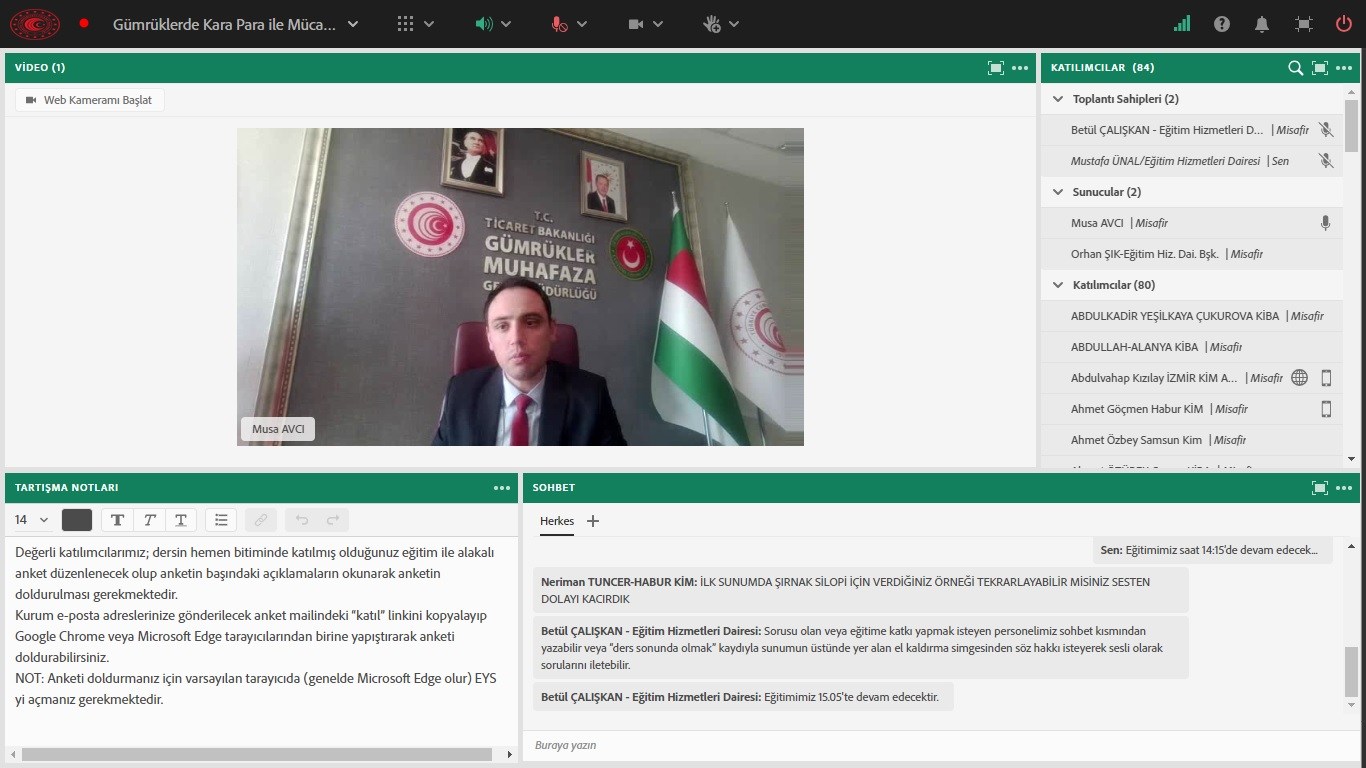Collapse the Toplantı Sahipleri group
Viewport: 1366px width, 768px height.
[1058, 99]
